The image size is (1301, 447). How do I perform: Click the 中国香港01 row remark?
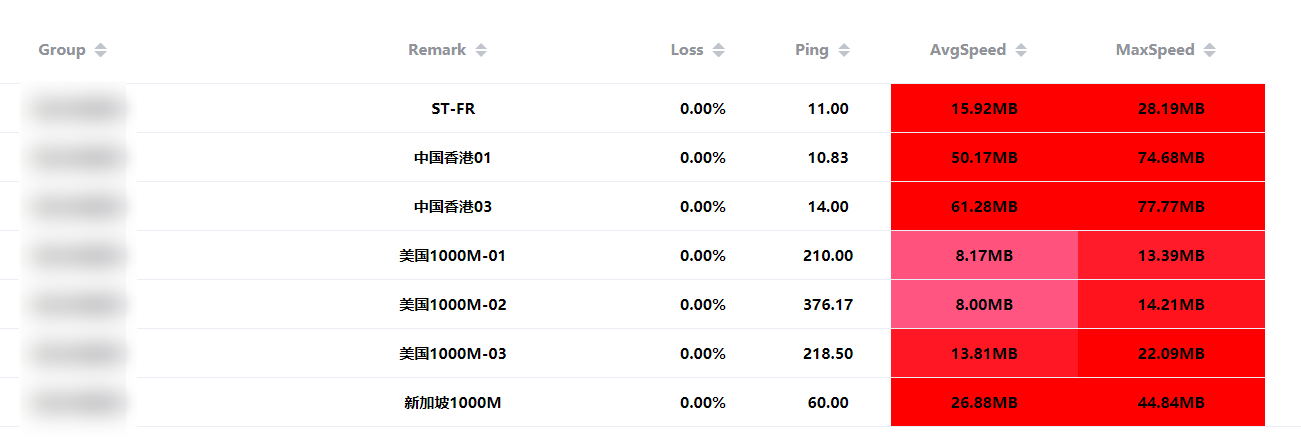pyautogui.click(x=453, y=157)
